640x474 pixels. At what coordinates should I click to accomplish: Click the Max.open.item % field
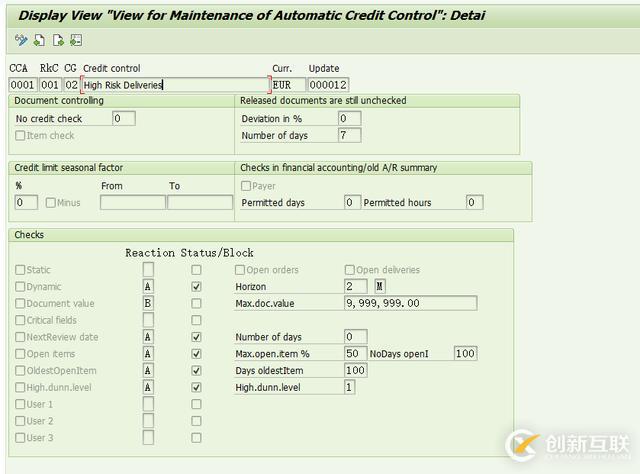356,354
